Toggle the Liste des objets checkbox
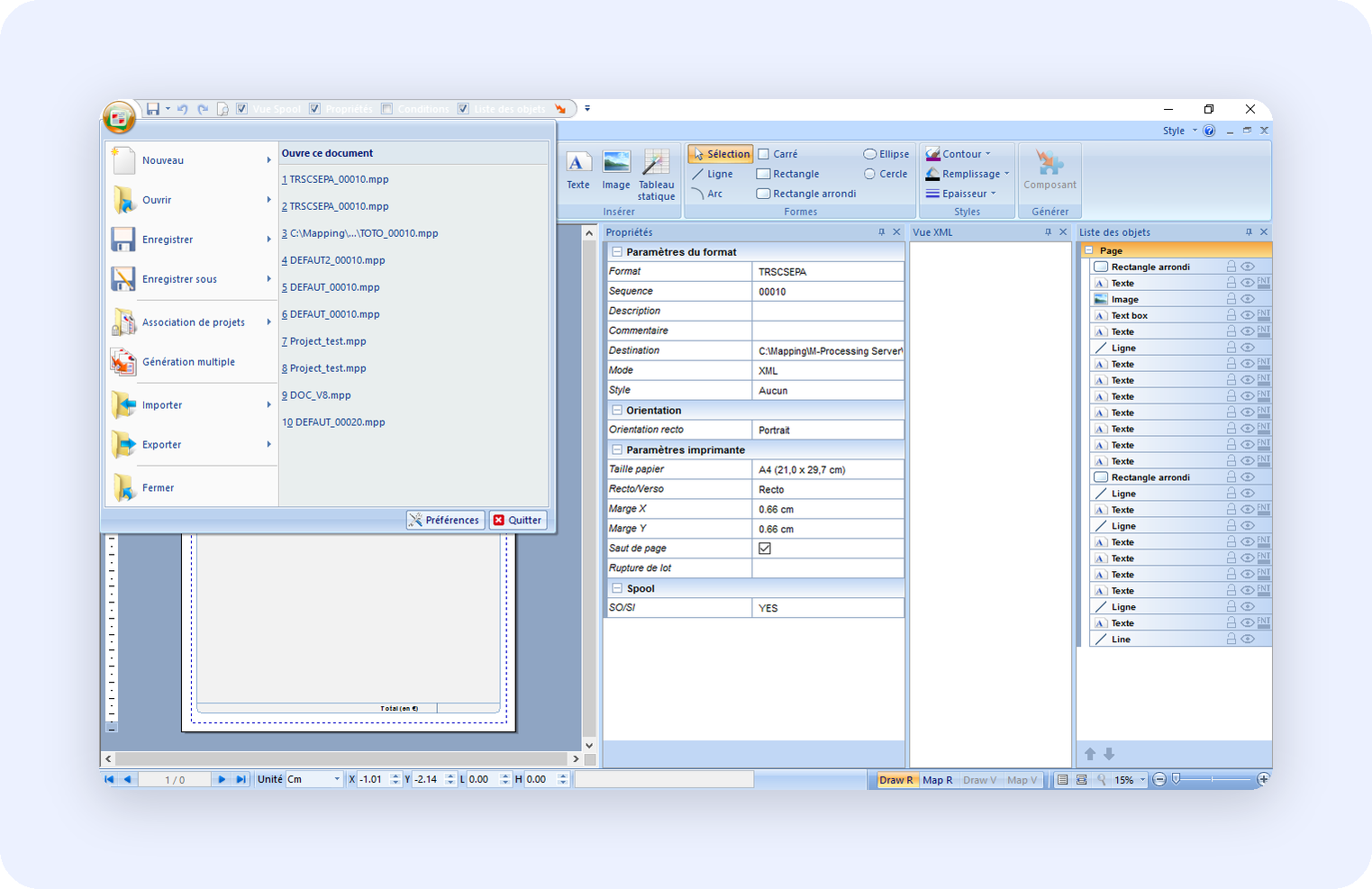 coord(463,109)
